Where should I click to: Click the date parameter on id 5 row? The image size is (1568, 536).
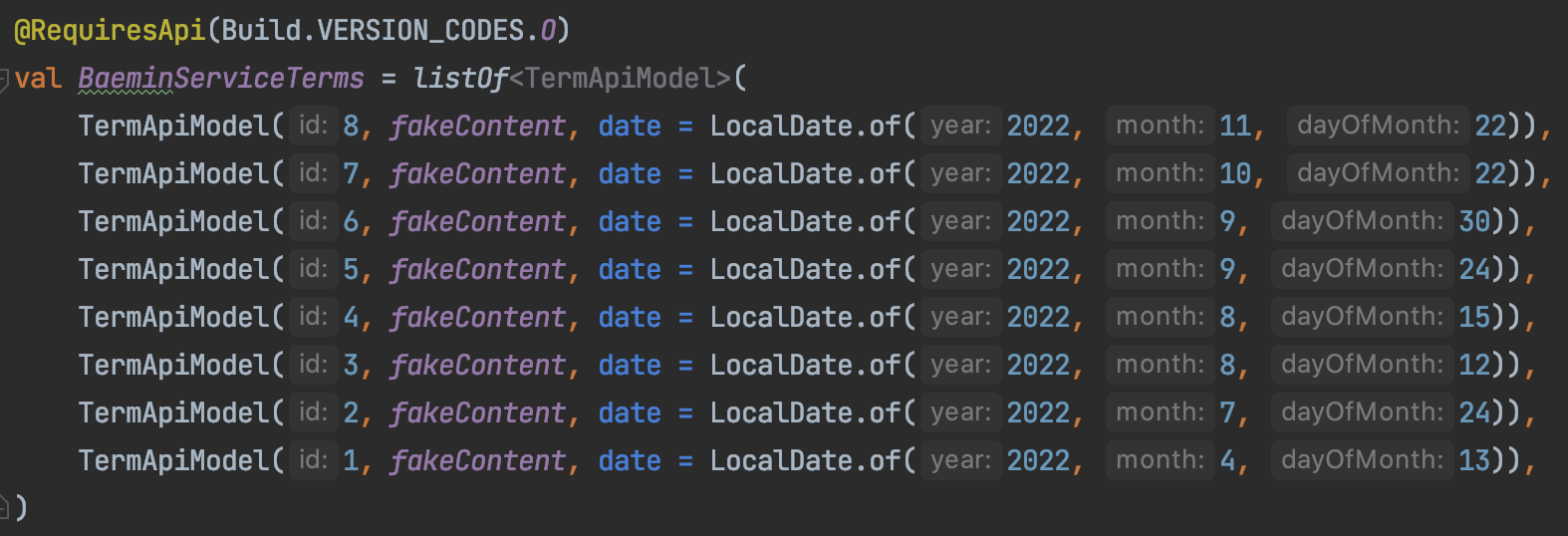click(x=630, y=270)
